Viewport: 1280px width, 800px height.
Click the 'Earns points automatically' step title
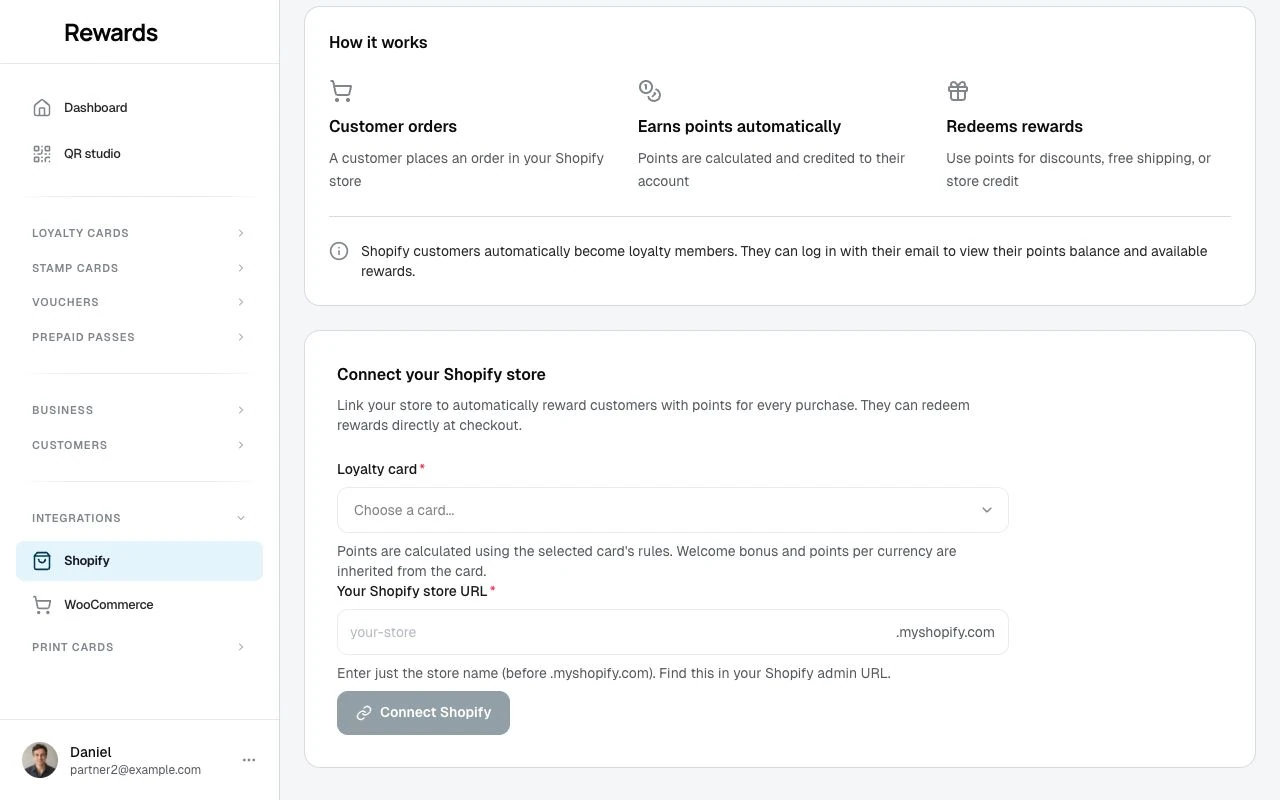(x=739, y=127)
